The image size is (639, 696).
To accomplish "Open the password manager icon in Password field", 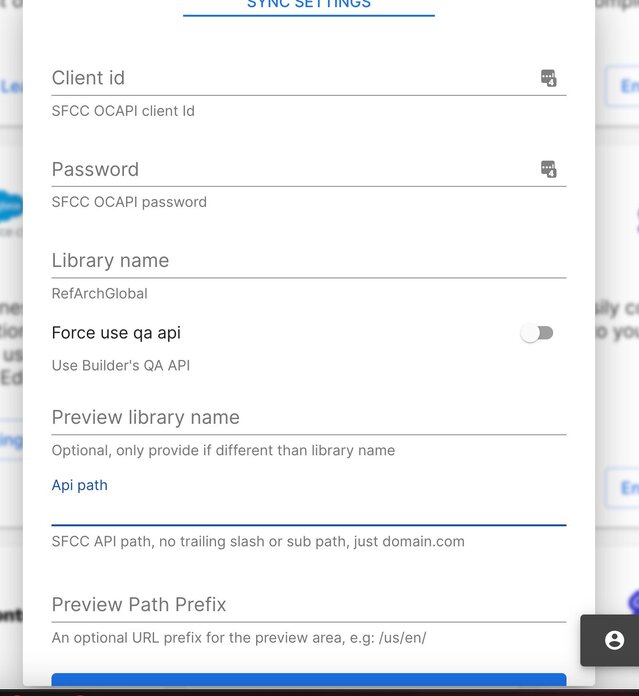I will pyautogui.click(x=548, y=169).
